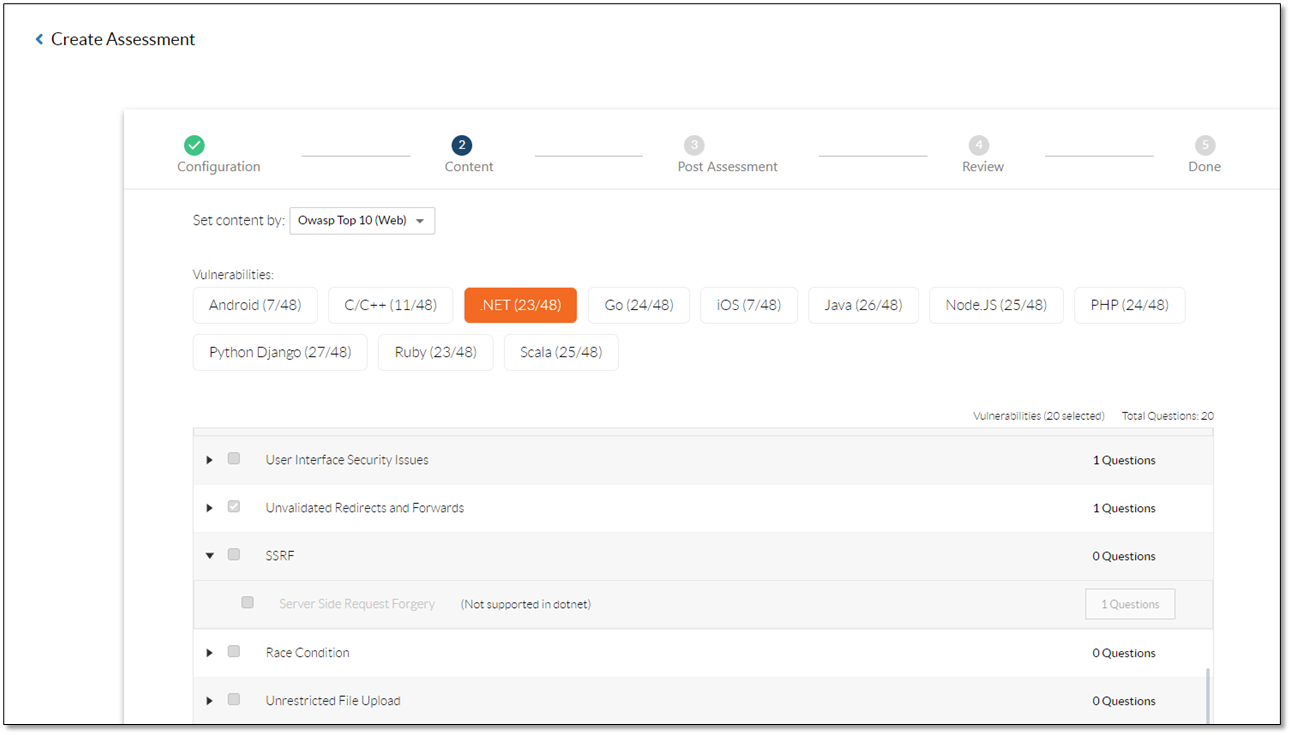1291x735 pixels.
Task: Click 1 Questions count for User Interface Security Issues
Action: [1124, 460]
